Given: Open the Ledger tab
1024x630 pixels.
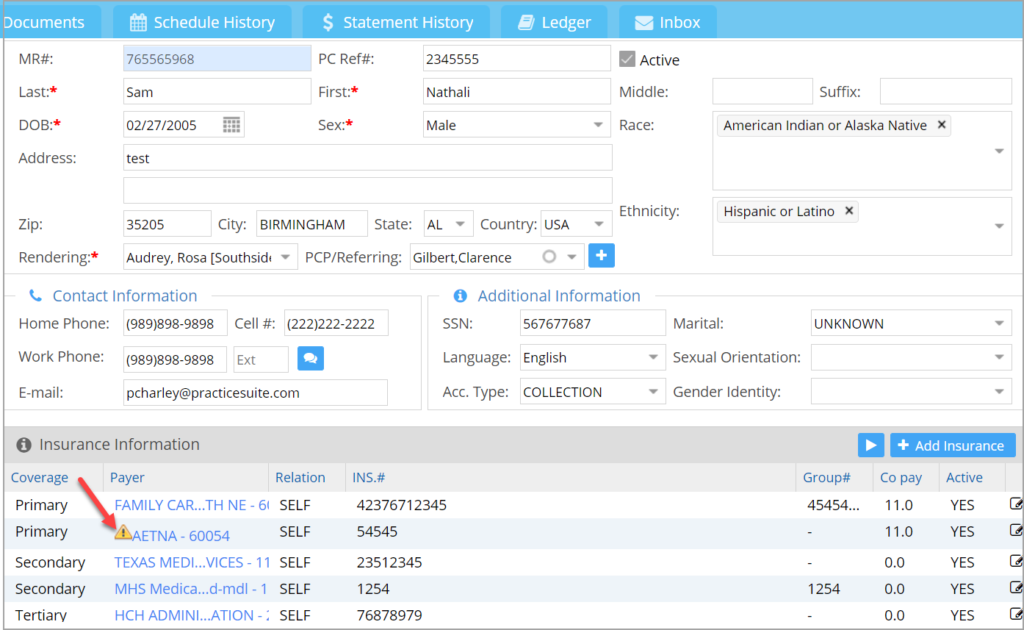Looking at the screenshot, I should (x=554, y=22).
